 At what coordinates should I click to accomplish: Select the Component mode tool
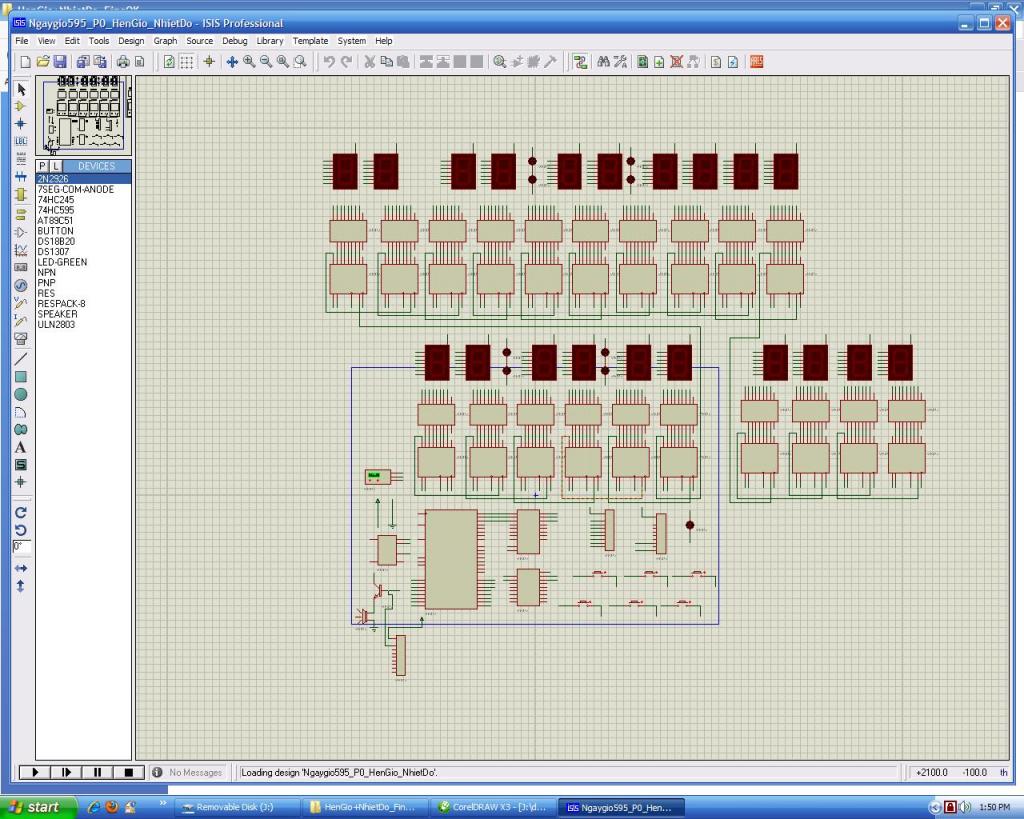pos(20,106)
